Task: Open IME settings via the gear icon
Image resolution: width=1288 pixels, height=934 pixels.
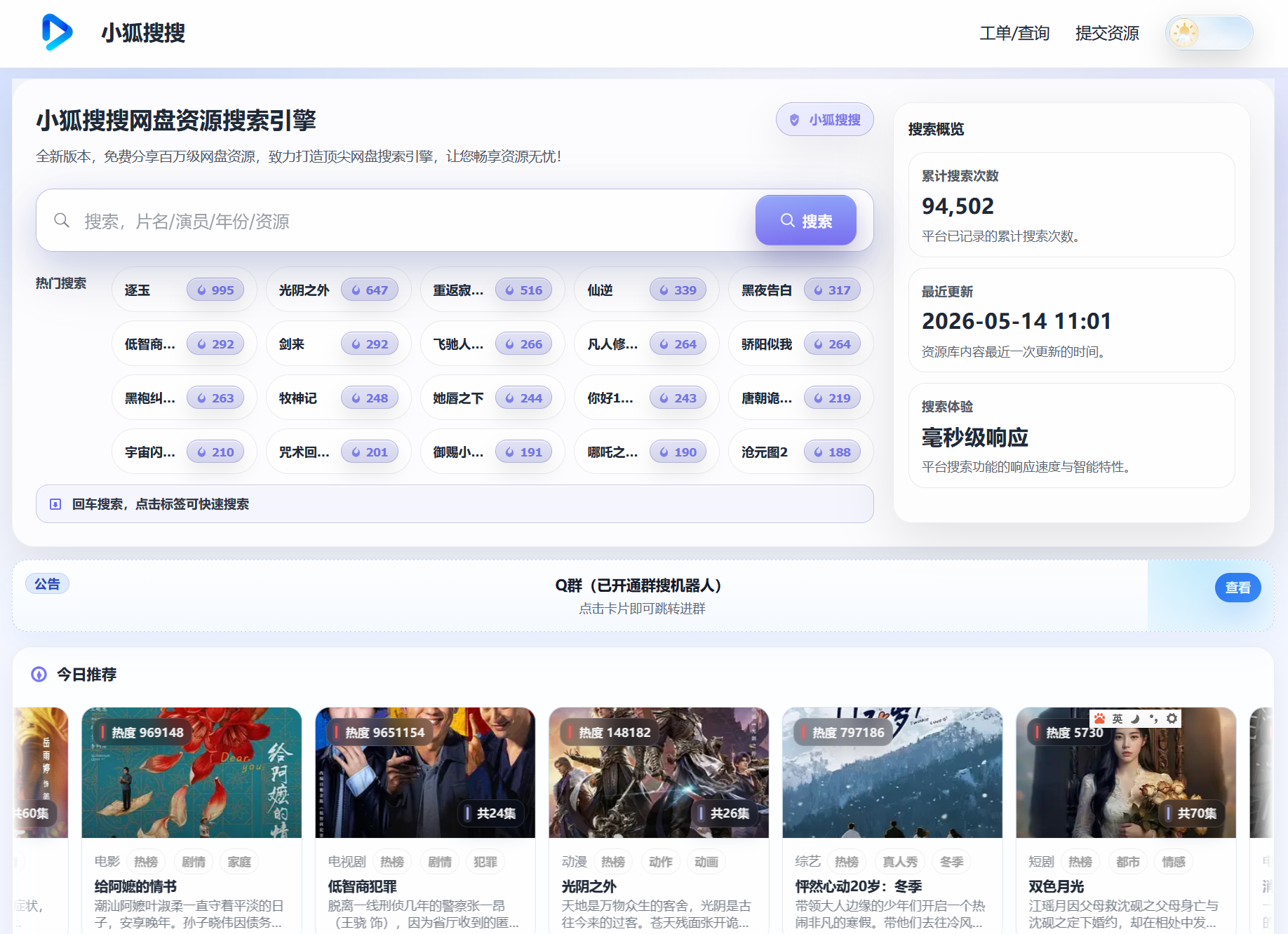Action: 1172,719
